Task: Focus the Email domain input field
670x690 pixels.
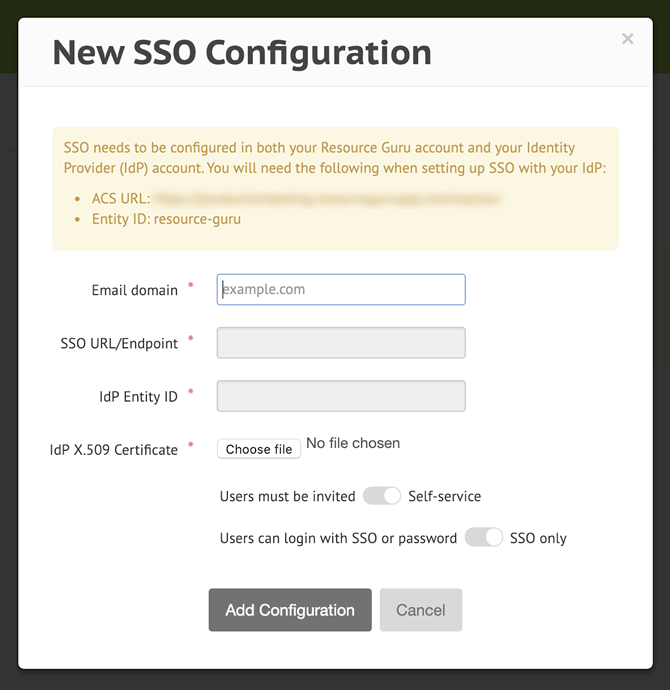Action: click(341, 290)
